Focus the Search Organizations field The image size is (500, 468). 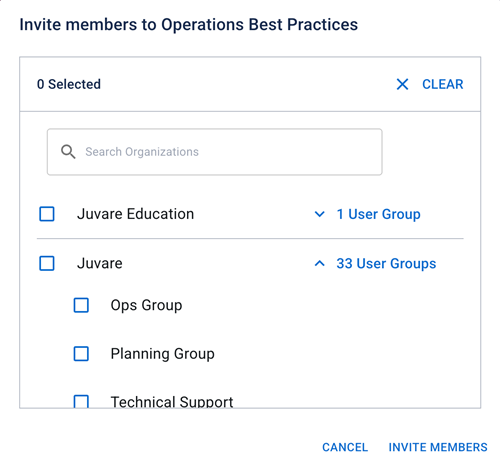215,152
